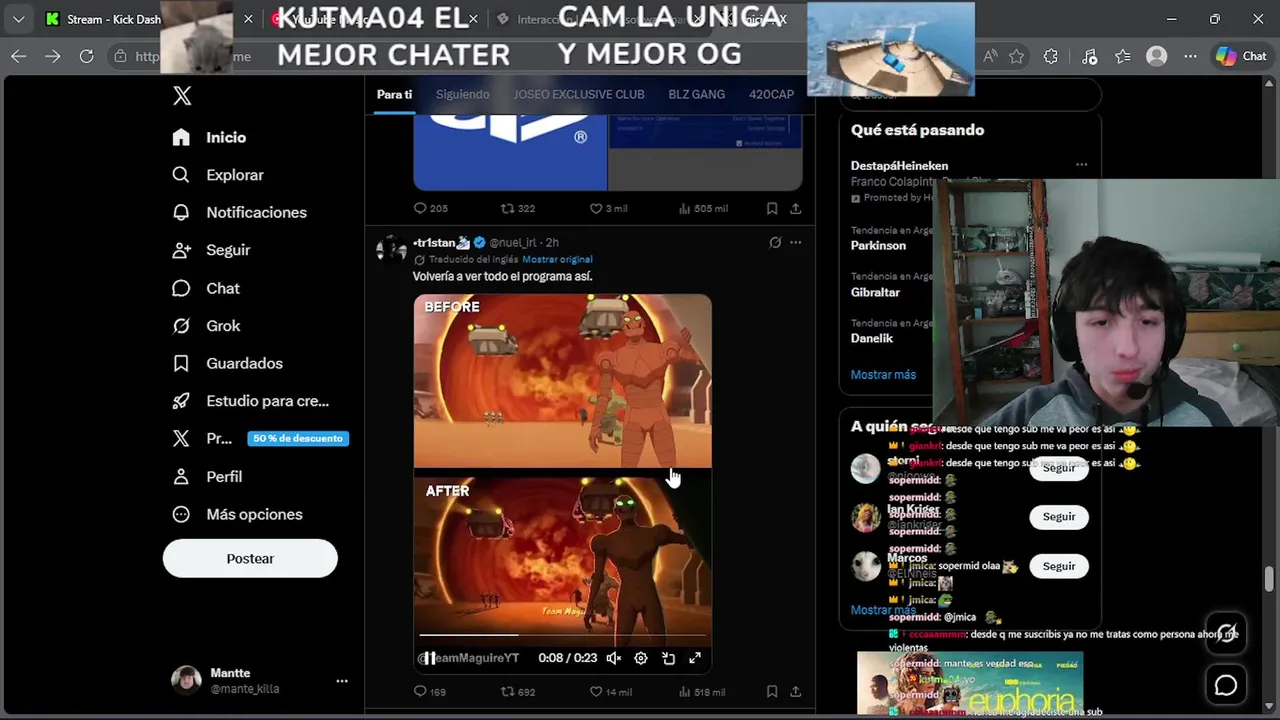Bookmark the tr1stan post

[772, 691]
